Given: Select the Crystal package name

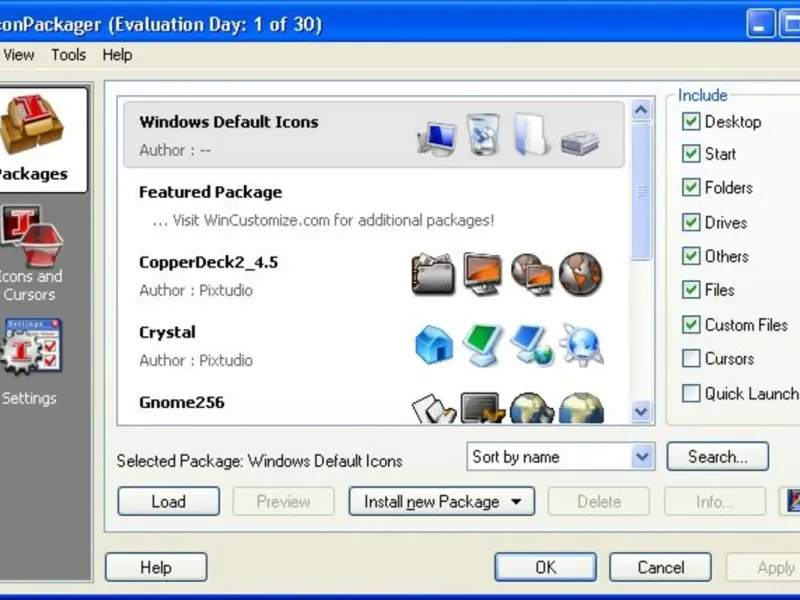Looking at the screenshot, I should 167,332.
